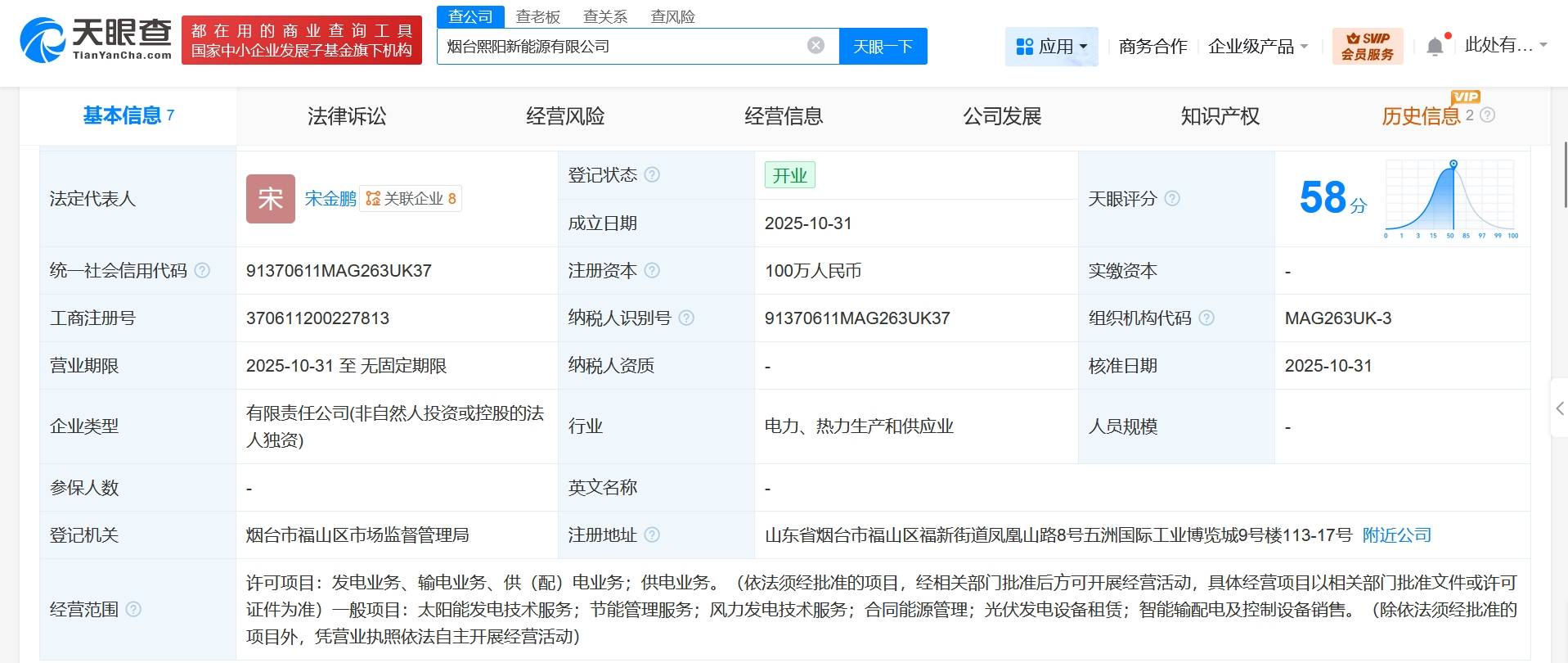Open the 商务合作 link

click(x=1152, y=47)
